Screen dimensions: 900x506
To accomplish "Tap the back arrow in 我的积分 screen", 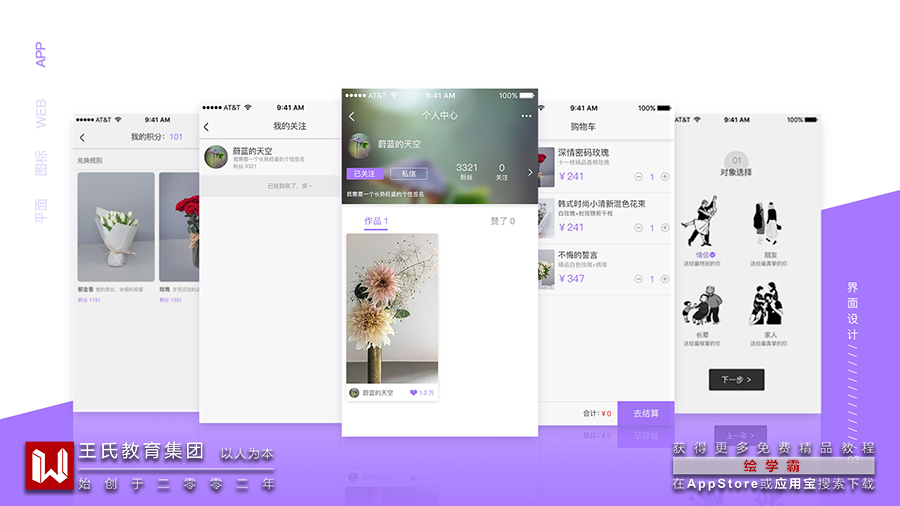I will pyautogui.click(x=82, y=138).
